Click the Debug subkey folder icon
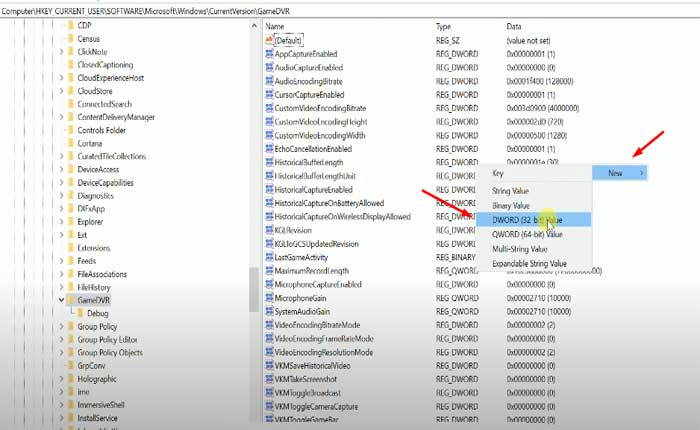Screen dimensions: 700x430 pos(81,313)
